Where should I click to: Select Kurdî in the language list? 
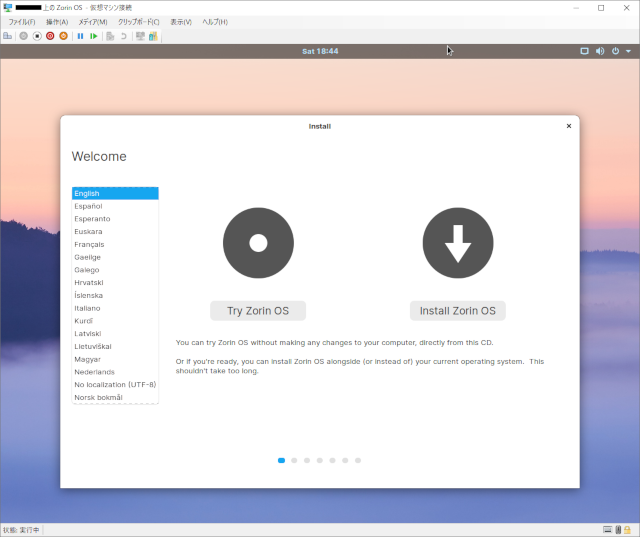[x=115, y=321]
